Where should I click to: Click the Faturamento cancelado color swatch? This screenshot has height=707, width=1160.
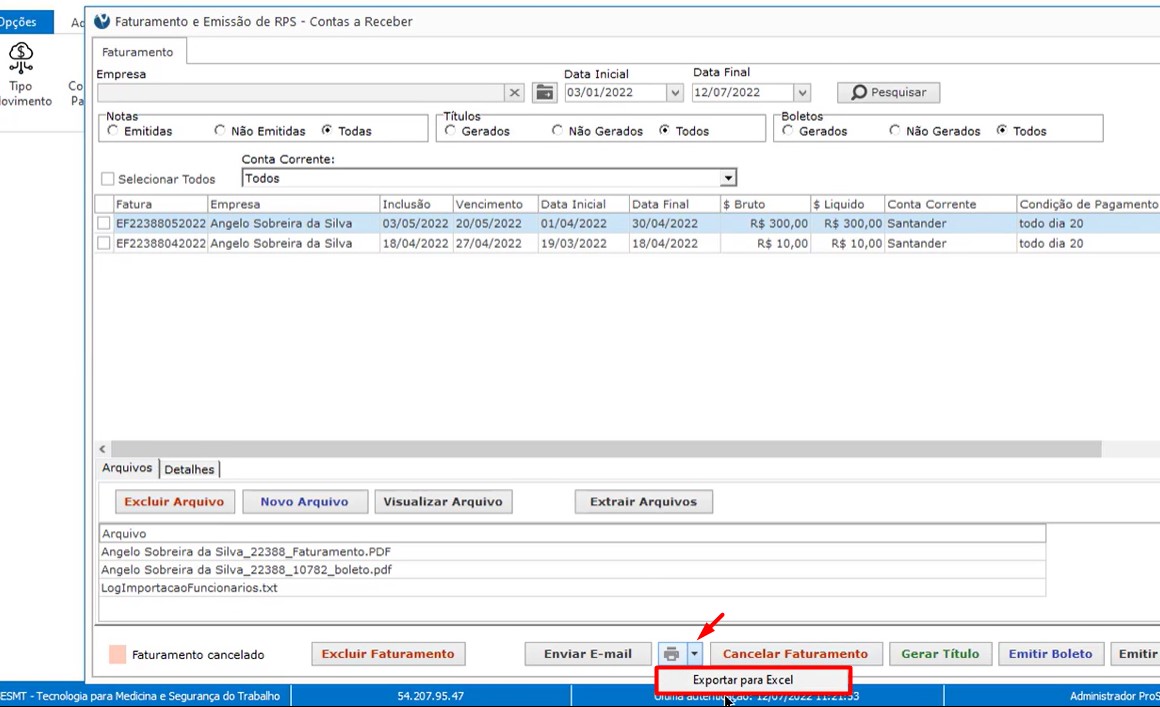(x=117, y=654)
